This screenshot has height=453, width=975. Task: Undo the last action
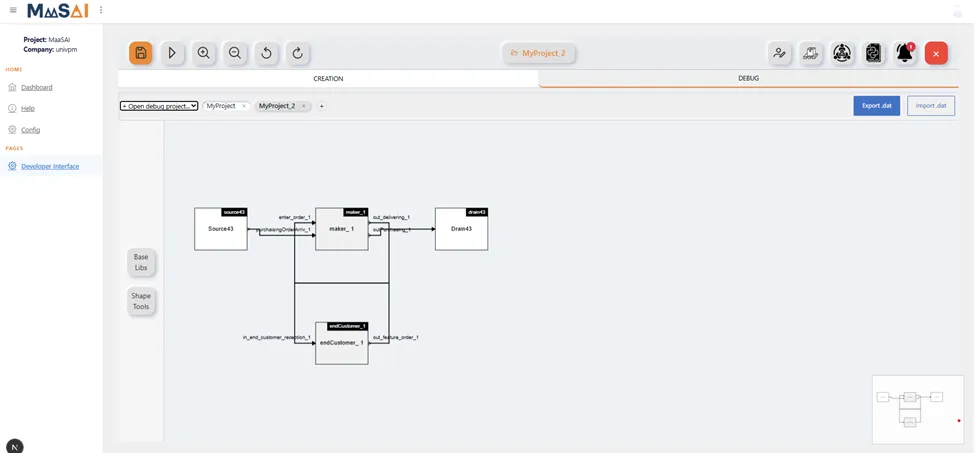click(x=266, y=53)
